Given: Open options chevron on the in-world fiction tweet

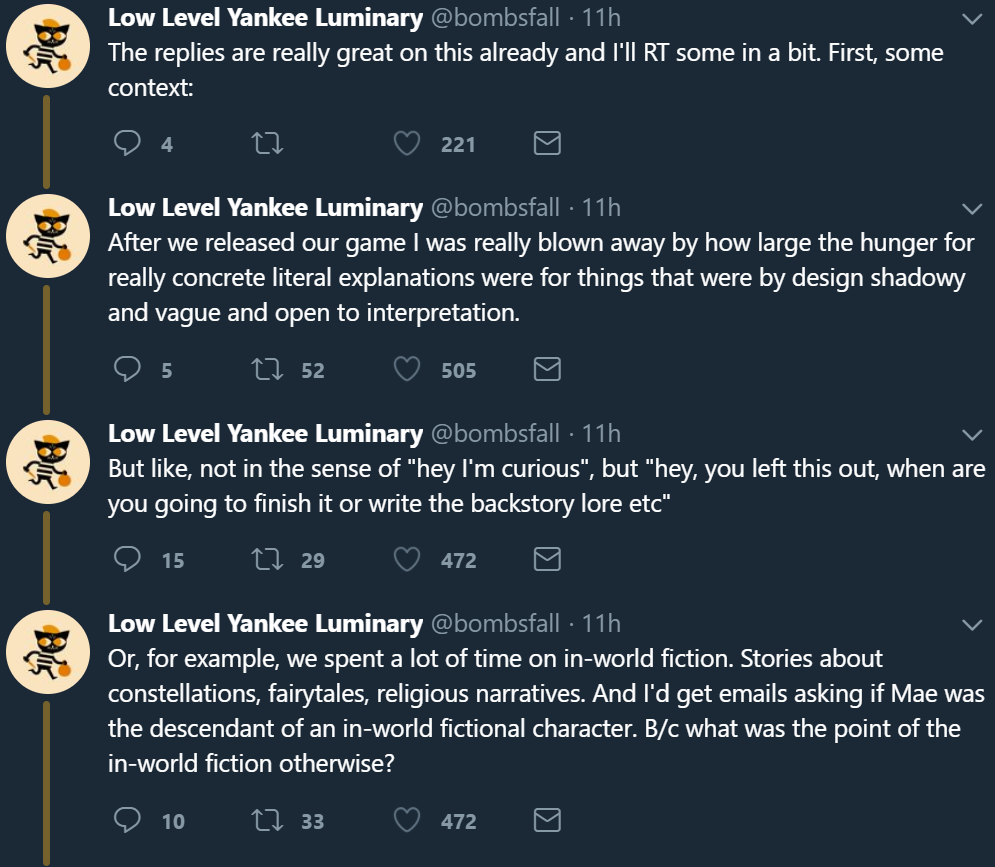Looking at the screenshot, I should pyautogui.click(x=971, y=624).
